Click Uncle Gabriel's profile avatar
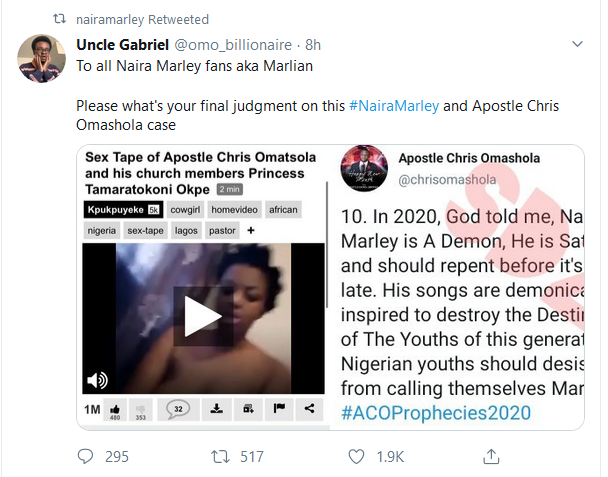The width and height of the screenshot is (608, 477). pos(43,60)
